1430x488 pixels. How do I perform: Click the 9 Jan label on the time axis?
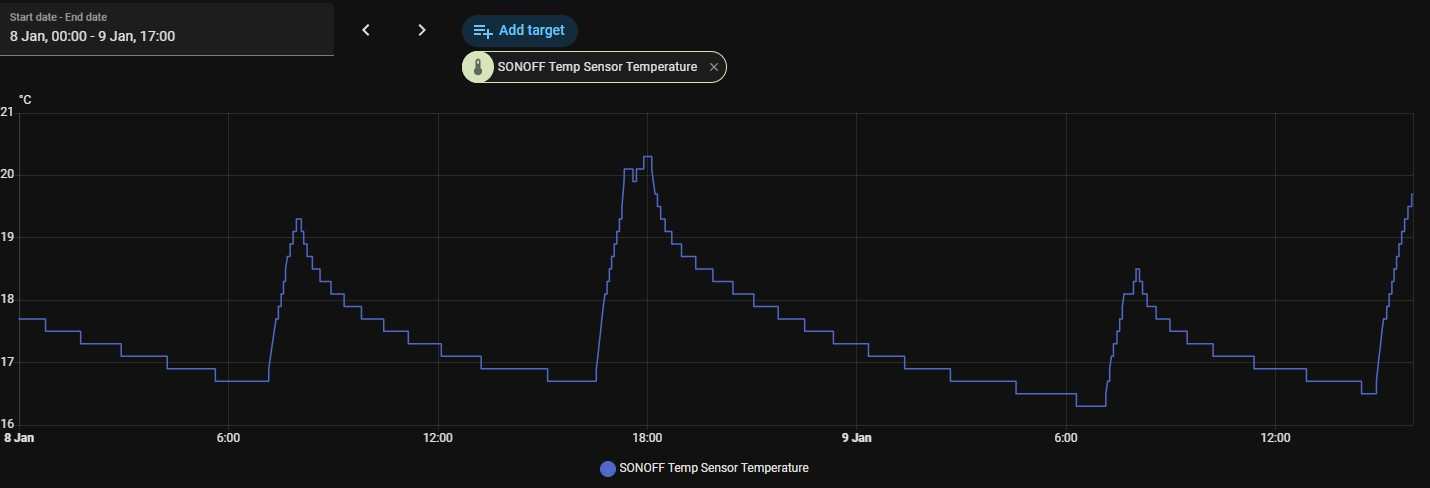coord(856,438)
